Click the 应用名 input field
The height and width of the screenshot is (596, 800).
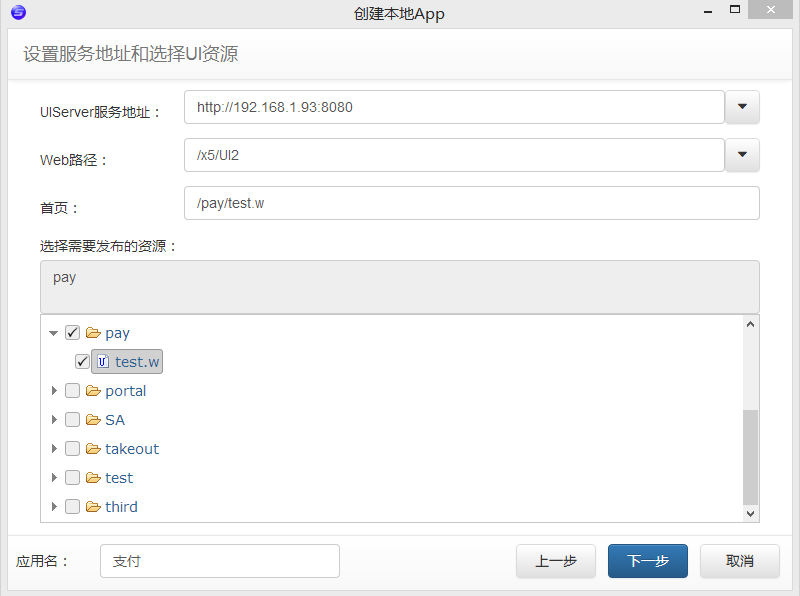pyautogui.click(x=220, y=561)
